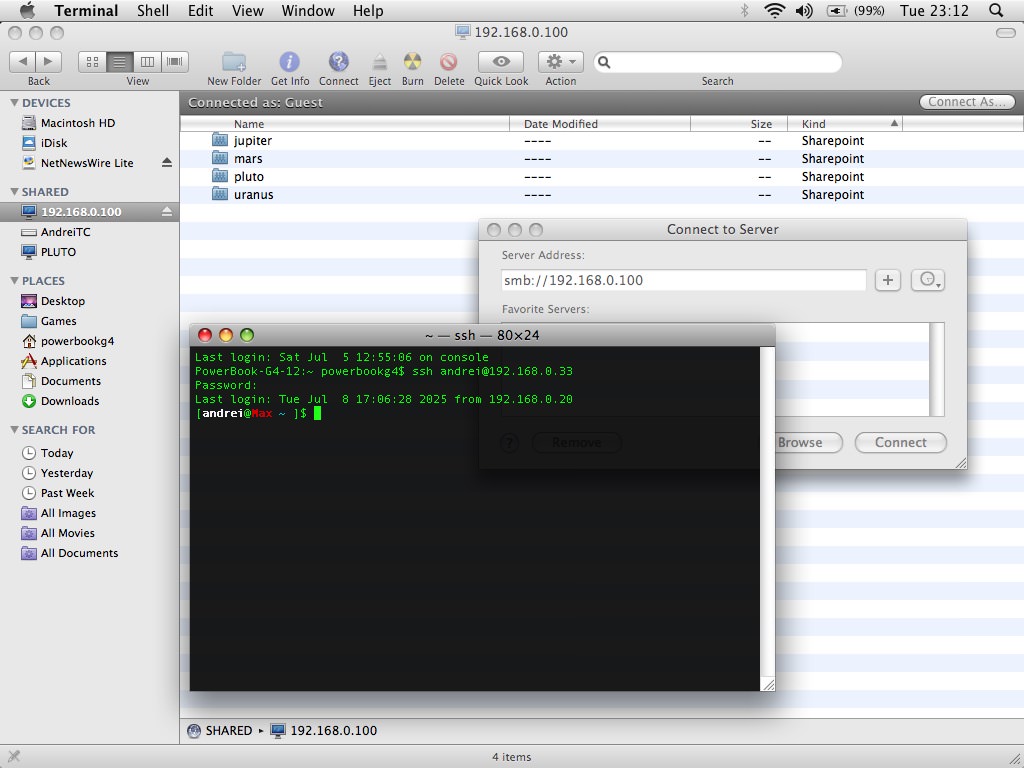The image size is (1024, 768).
Task: Sort by the Size column header
Action: click(x=739, y=123)
